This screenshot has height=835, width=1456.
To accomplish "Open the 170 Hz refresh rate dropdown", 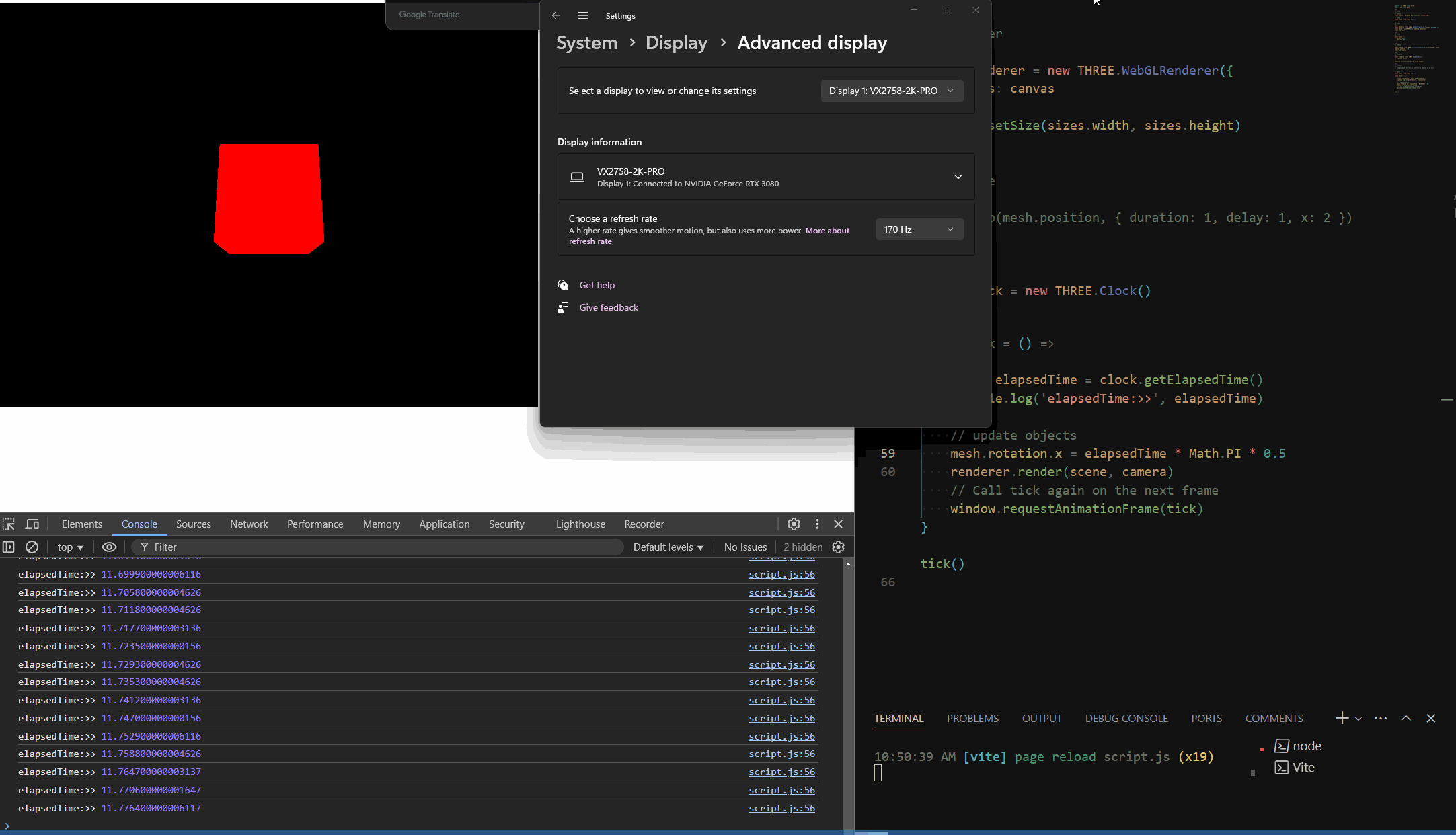I will tap(919, 229).
